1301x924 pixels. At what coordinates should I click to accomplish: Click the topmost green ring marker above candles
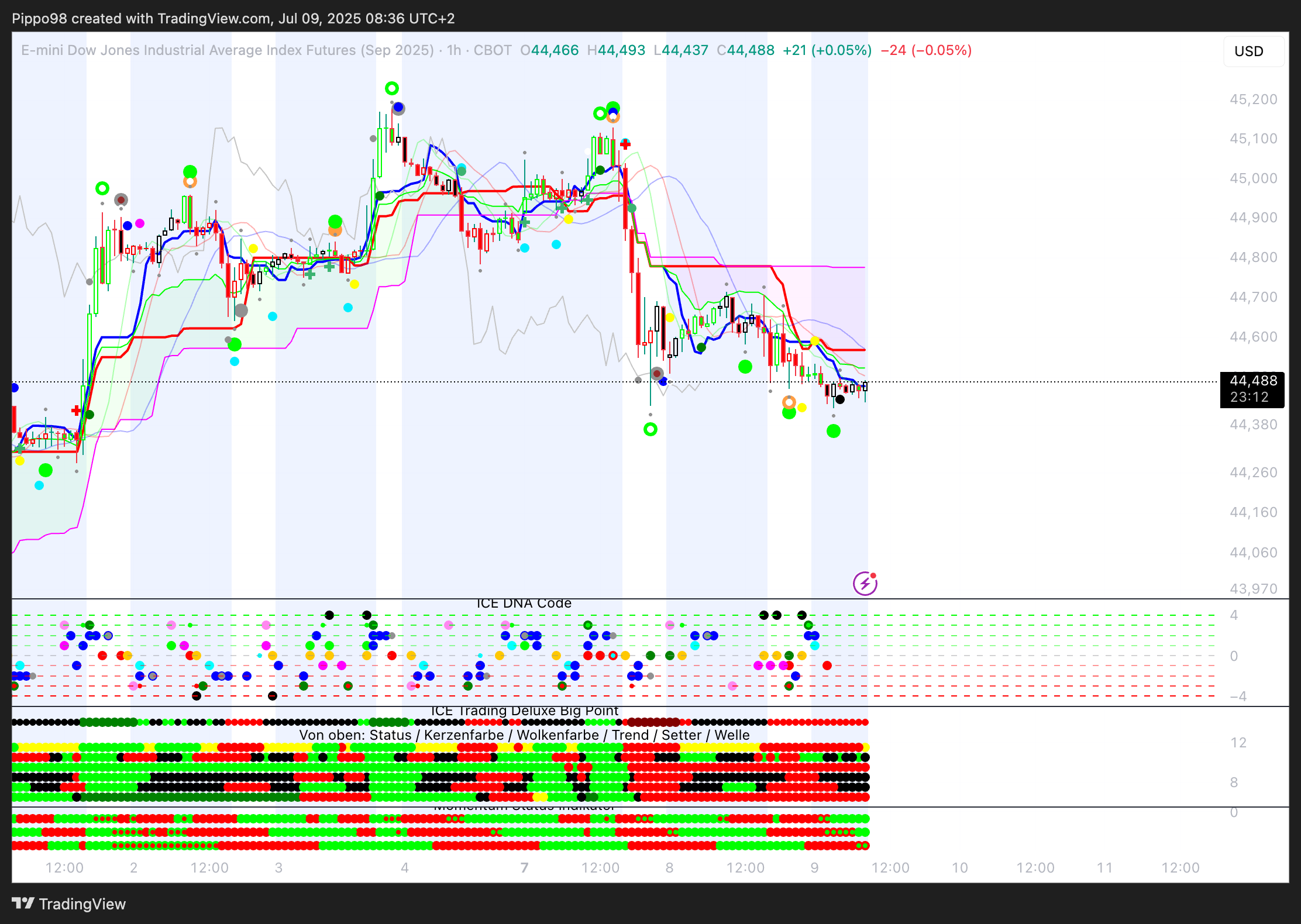point(392,88)
